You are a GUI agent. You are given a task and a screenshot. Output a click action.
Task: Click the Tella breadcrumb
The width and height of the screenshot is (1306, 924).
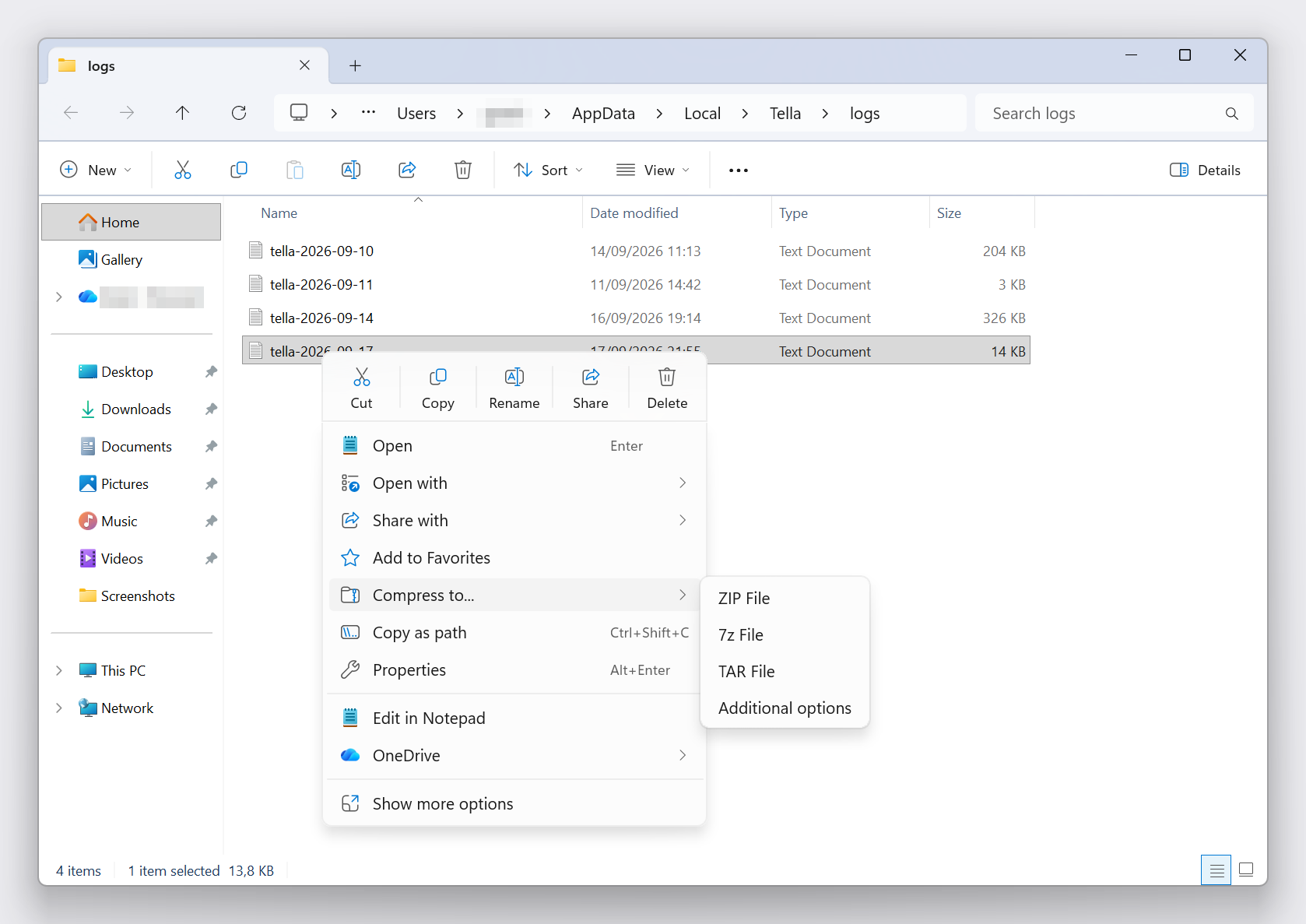point(785,114)
